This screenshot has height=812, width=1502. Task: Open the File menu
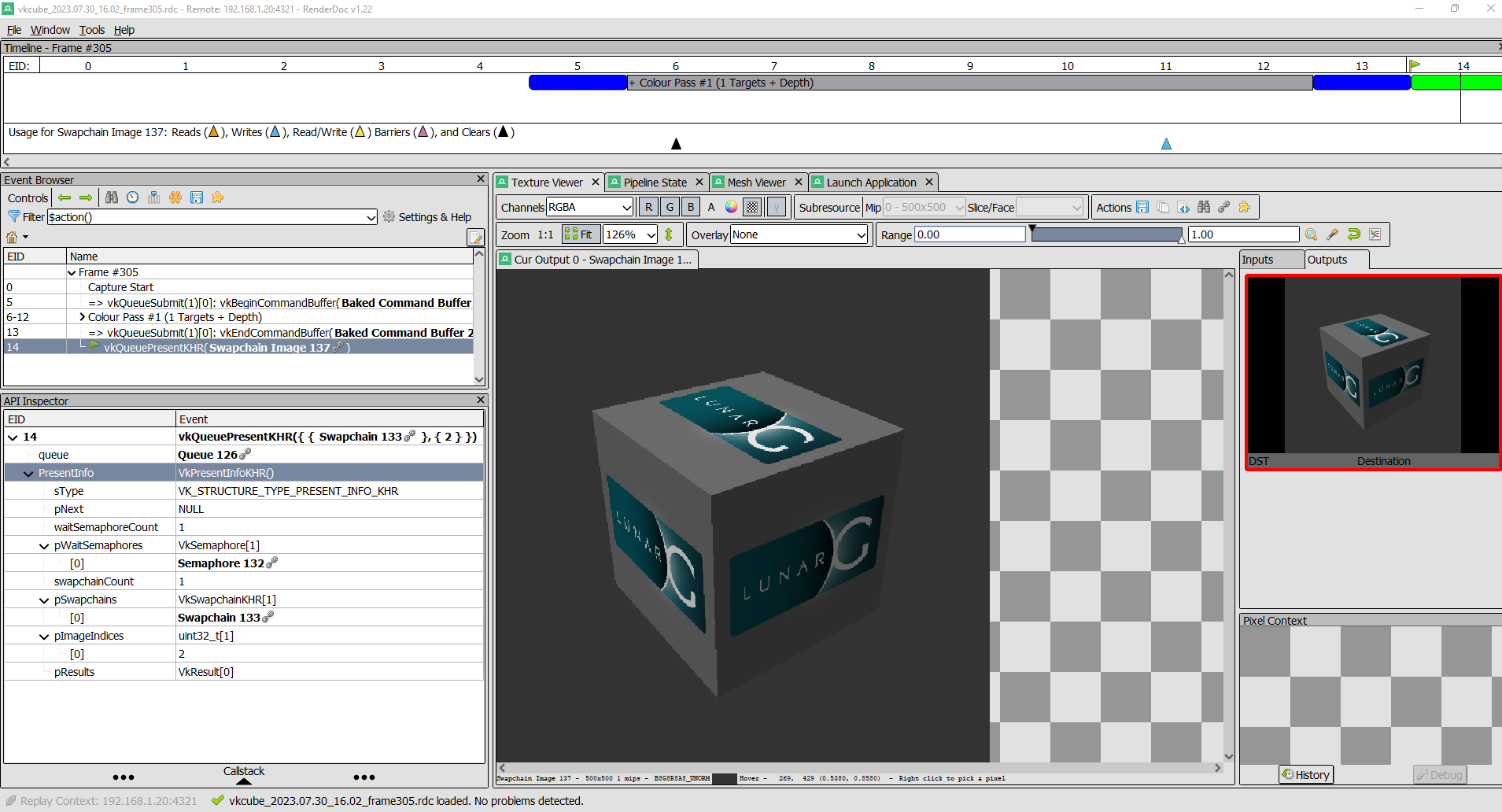tap(14, 30)
